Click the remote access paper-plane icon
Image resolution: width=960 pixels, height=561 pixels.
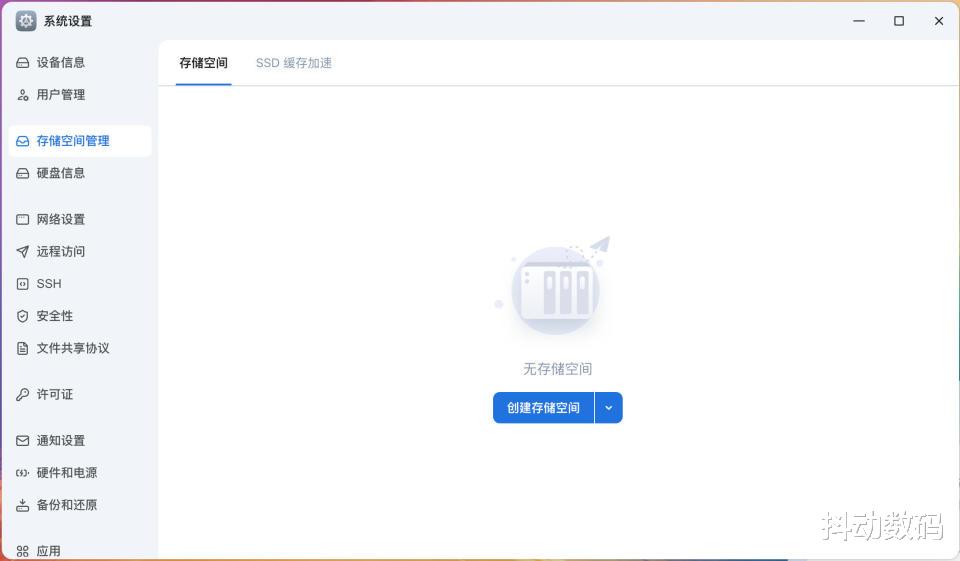[x=23, y=252]
